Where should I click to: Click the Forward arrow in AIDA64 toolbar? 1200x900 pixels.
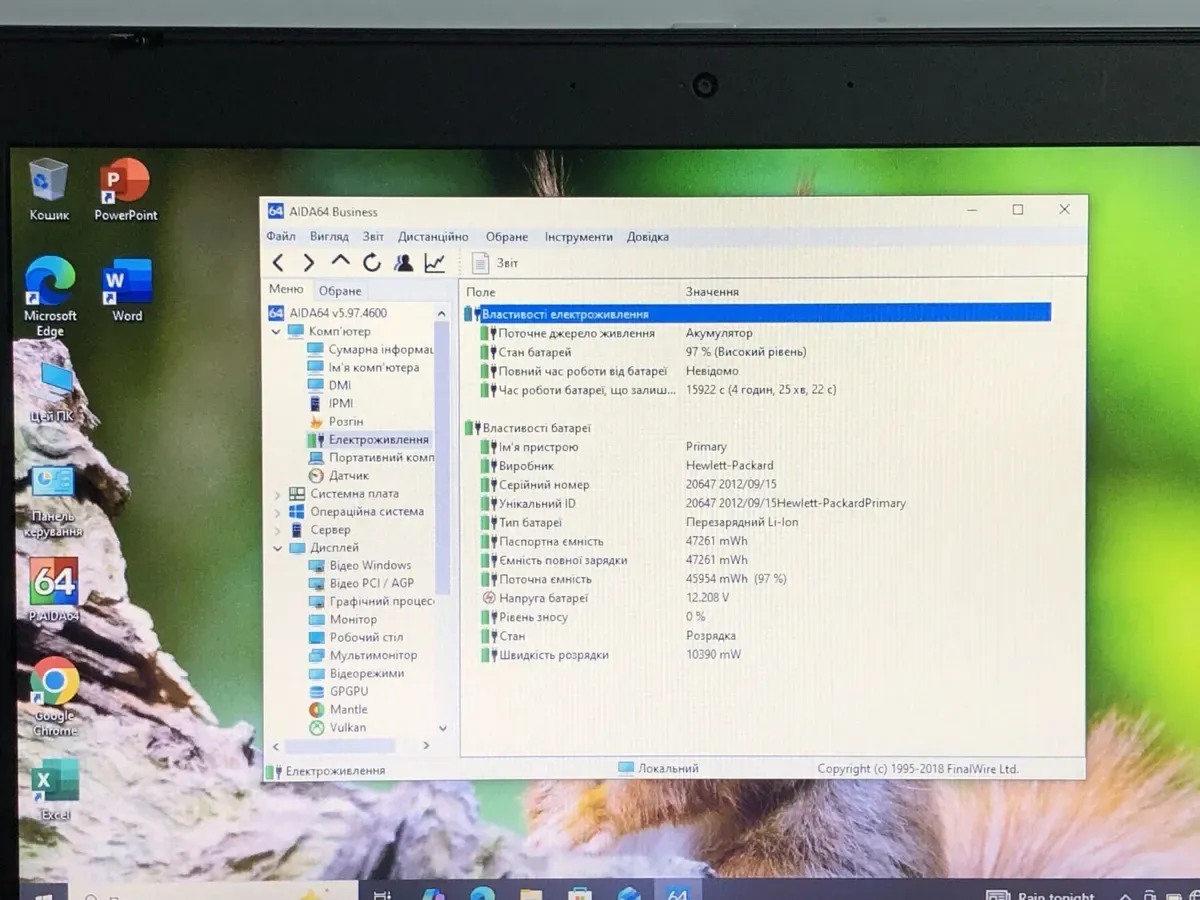click(309, 263)
